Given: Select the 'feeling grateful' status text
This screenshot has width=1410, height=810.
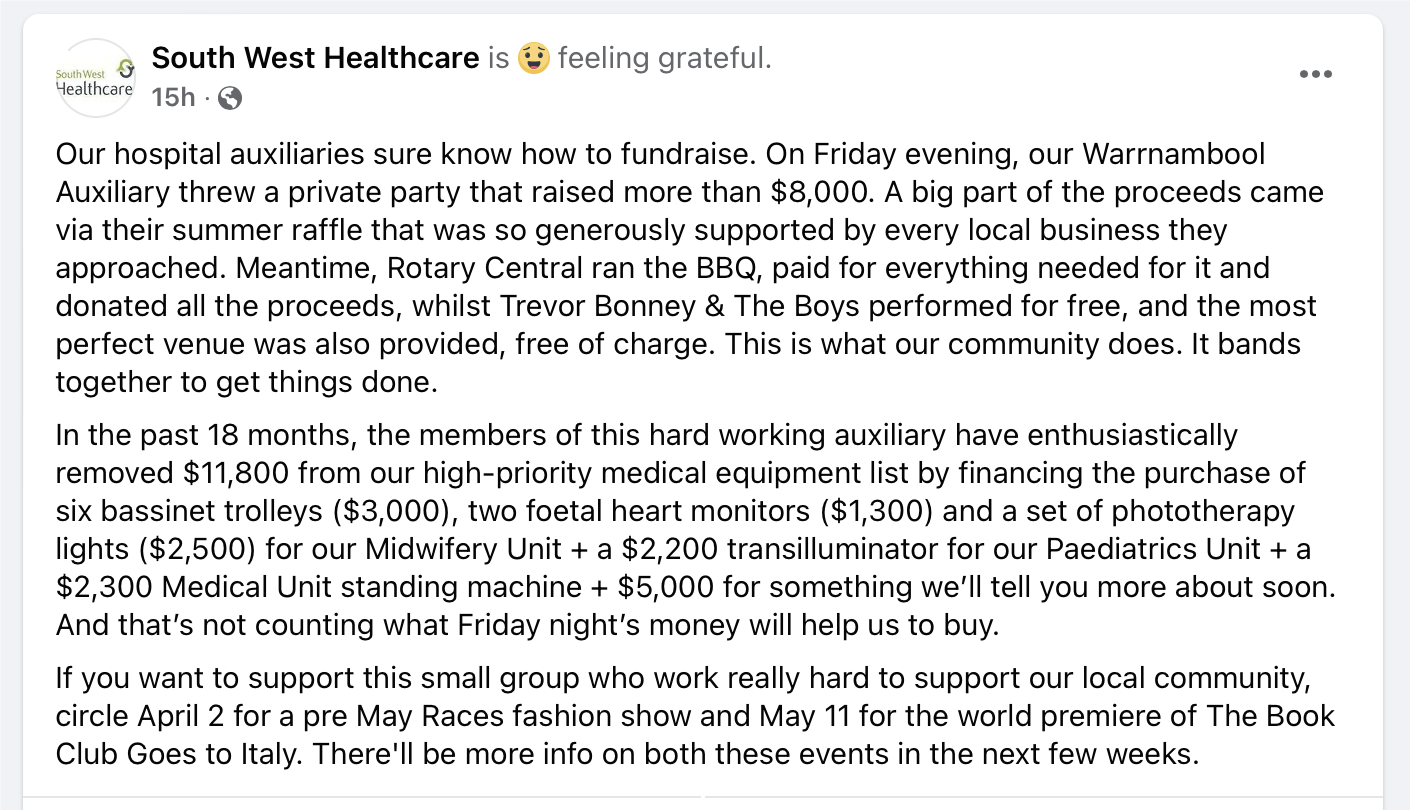Looking at the screenshot, I should click(x=664, y=59).
